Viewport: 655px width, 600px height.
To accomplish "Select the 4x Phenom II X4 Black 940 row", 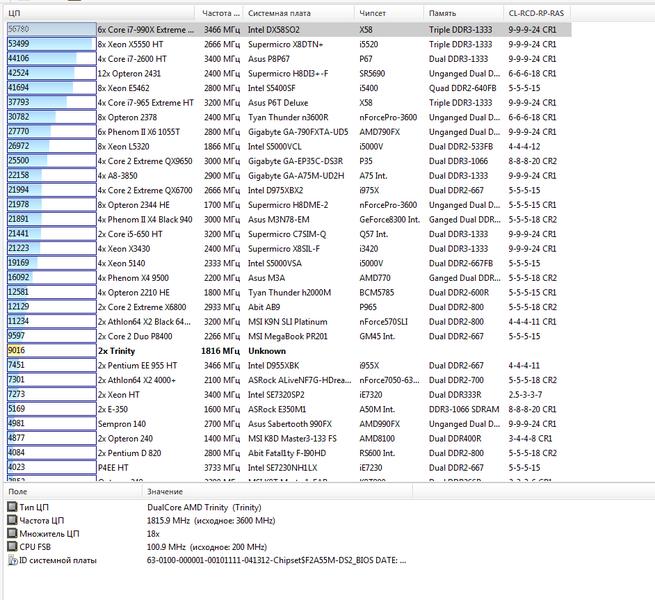I will (289, 220).
